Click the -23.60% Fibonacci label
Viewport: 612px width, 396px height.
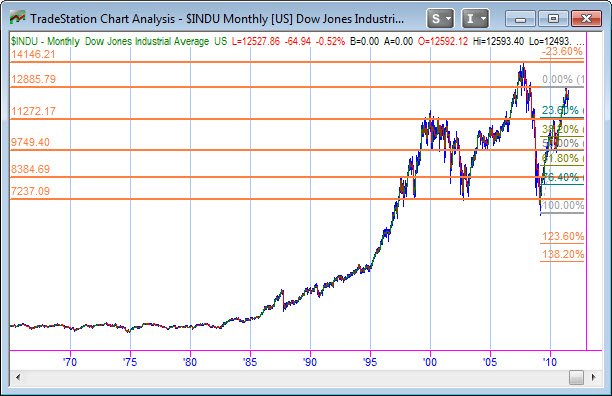562,51
